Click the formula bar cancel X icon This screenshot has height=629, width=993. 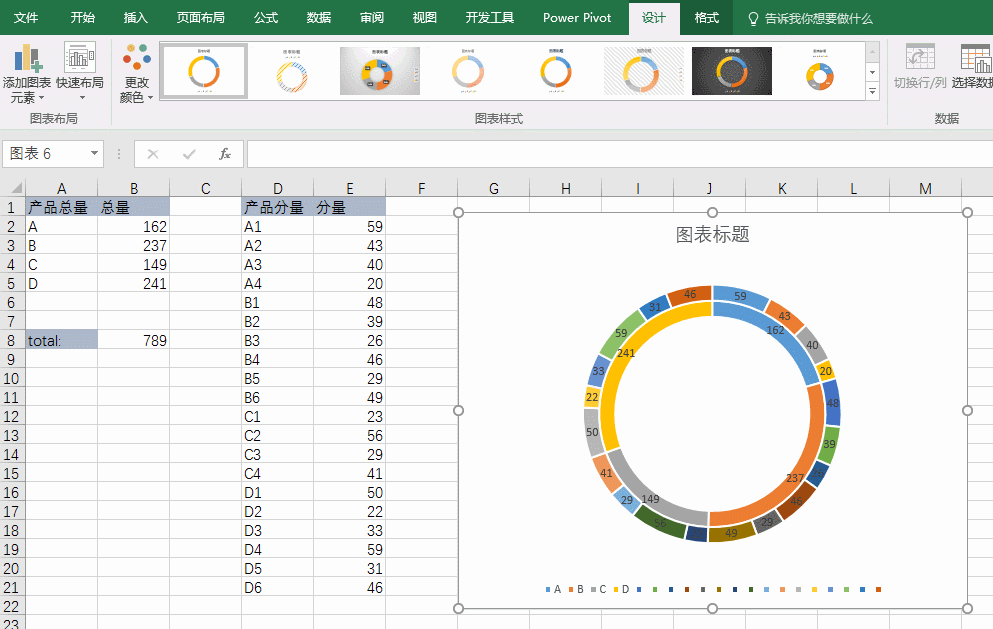(x=153, y=154)
